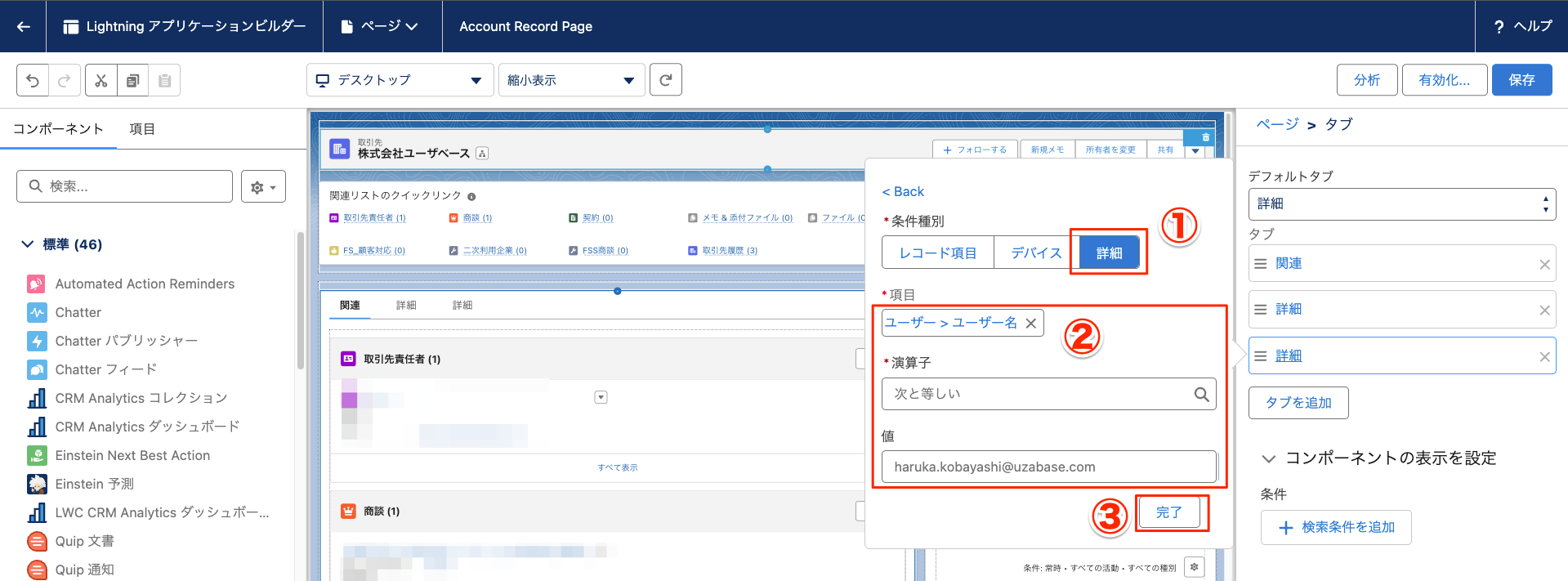Screen dimensions: 1568x581
Task: Open the ページ menu
Action: coord(381,26)
